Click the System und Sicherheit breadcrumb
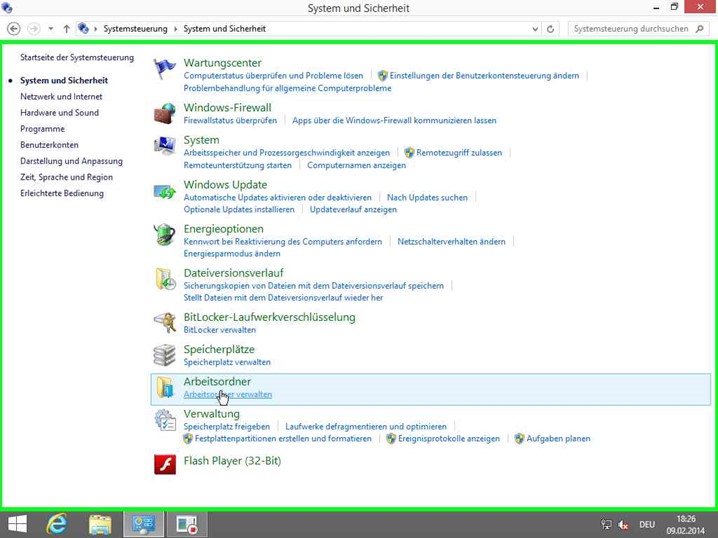 tap(224, 29)
